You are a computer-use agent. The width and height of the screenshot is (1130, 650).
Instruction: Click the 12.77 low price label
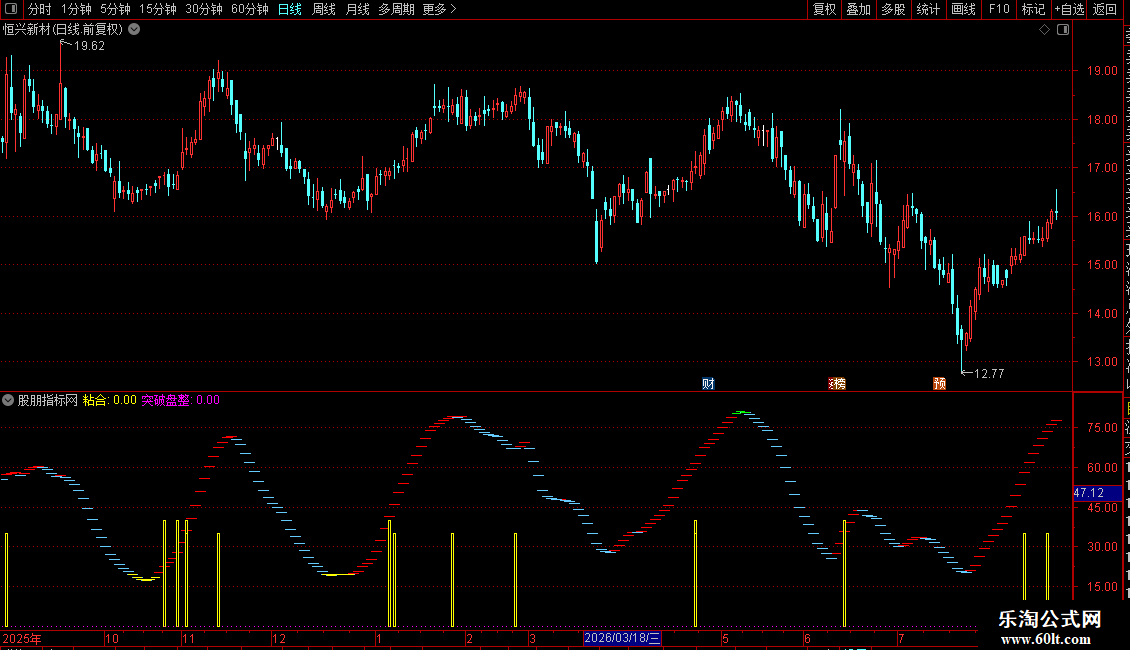click(x=989, y=373)
